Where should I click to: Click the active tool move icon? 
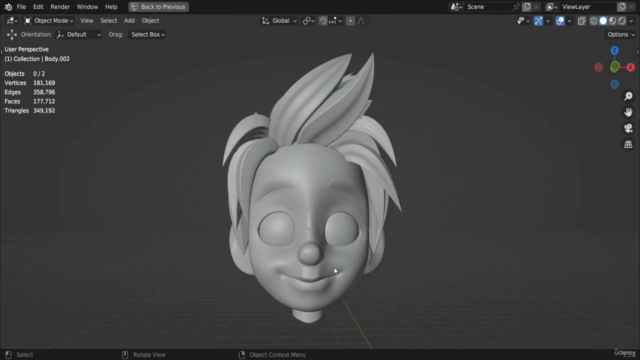point(11,35)
